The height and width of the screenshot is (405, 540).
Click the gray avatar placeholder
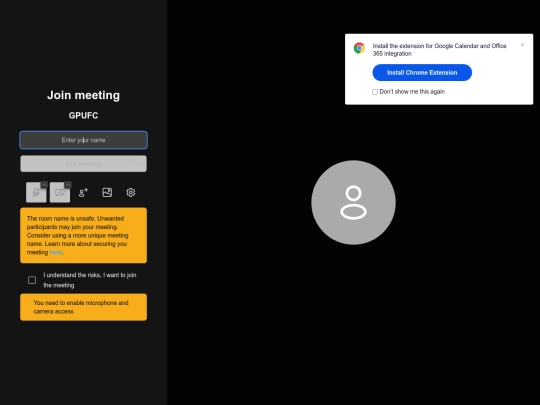(x=353, y=202)
